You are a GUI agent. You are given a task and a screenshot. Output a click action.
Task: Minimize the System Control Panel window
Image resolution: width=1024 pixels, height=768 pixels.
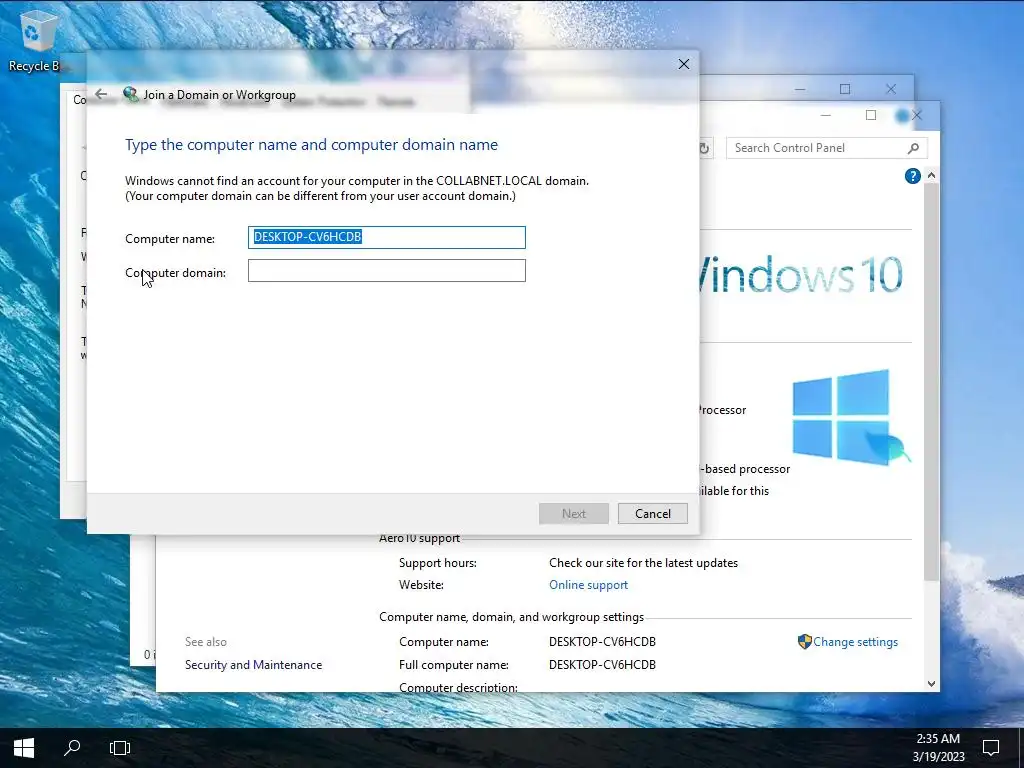coord(825,116)
